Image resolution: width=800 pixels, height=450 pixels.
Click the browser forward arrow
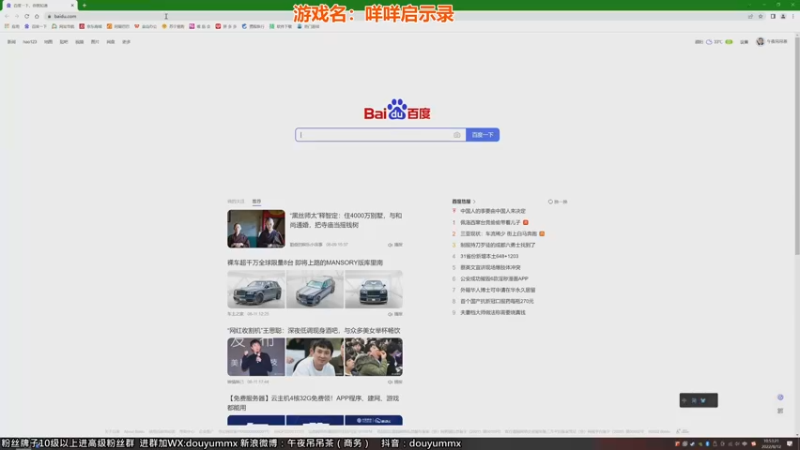pos(16,16)
